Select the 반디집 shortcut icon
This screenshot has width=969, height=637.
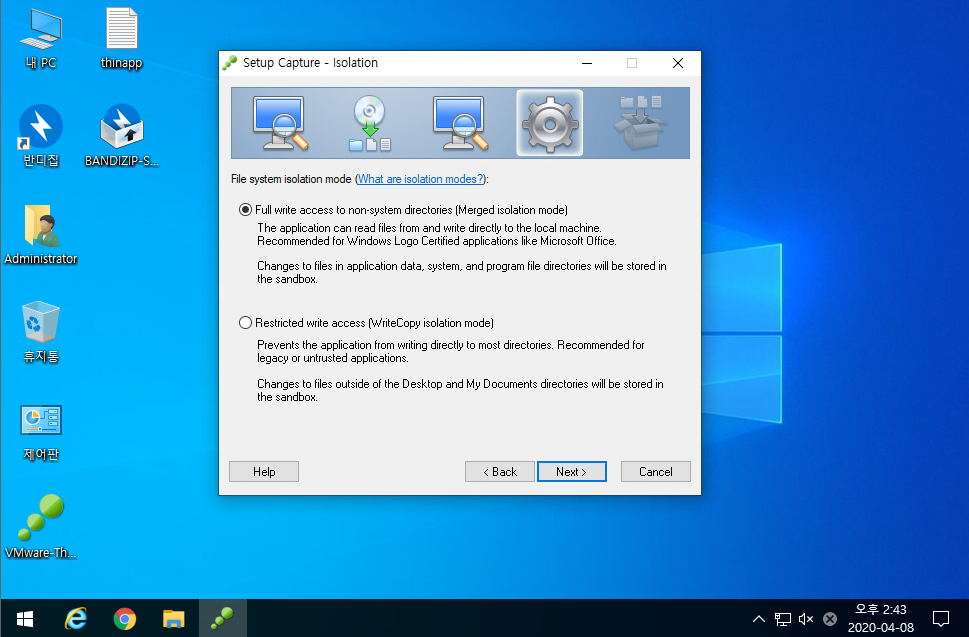pyautogui.click(x=41, y=136)
